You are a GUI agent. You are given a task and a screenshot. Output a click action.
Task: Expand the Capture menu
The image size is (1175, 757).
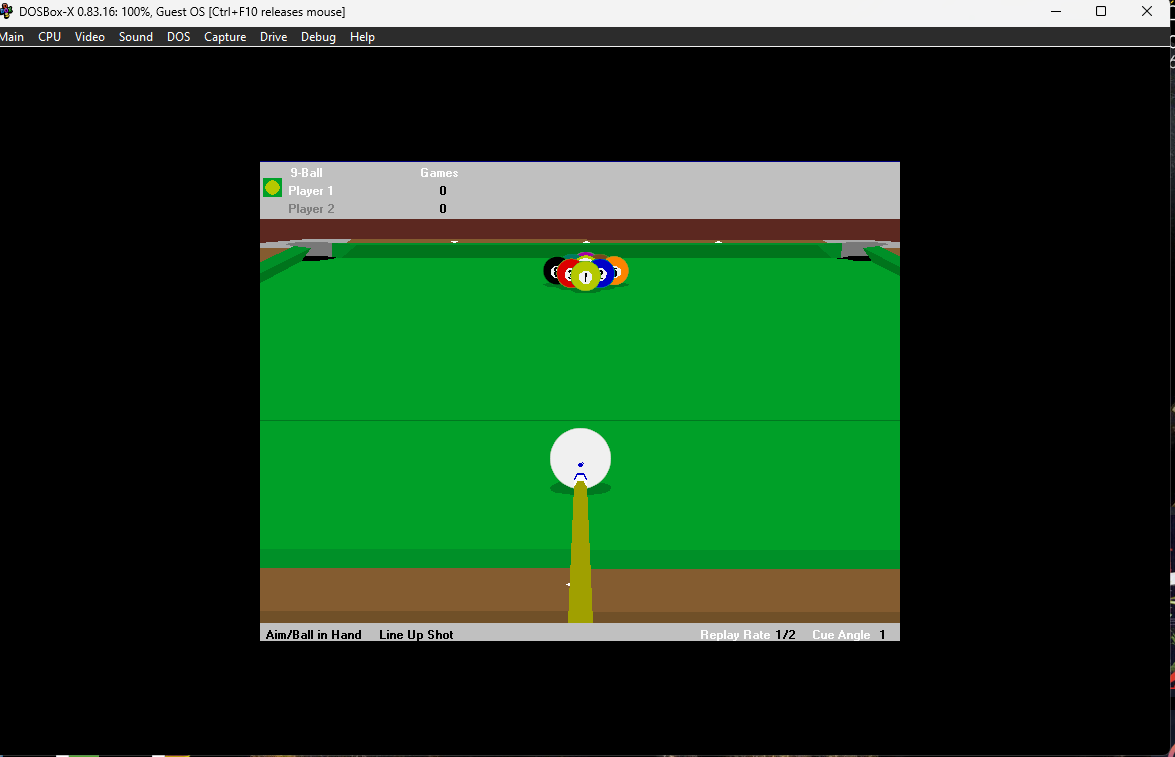225,37
